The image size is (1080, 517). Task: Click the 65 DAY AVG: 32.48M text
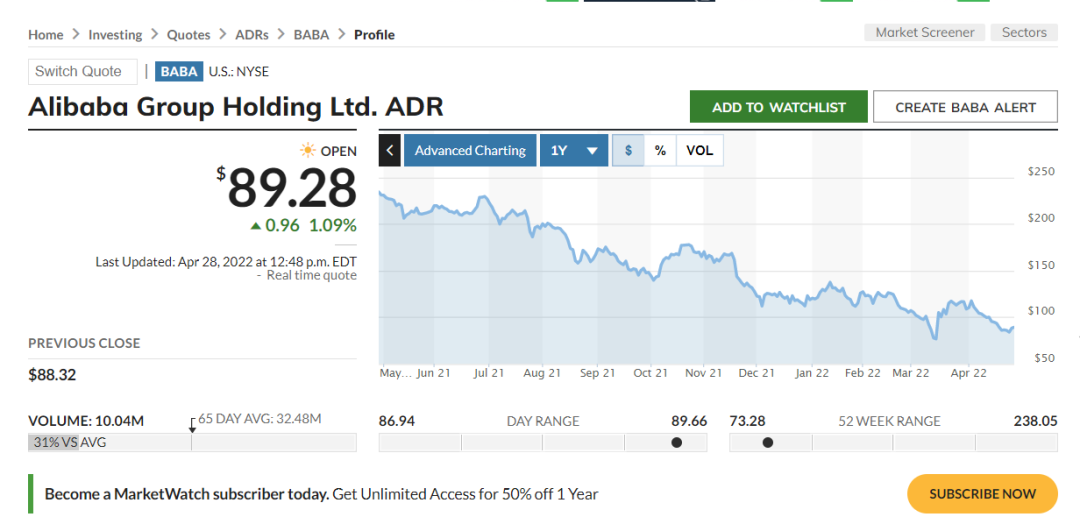click(260, 419)
